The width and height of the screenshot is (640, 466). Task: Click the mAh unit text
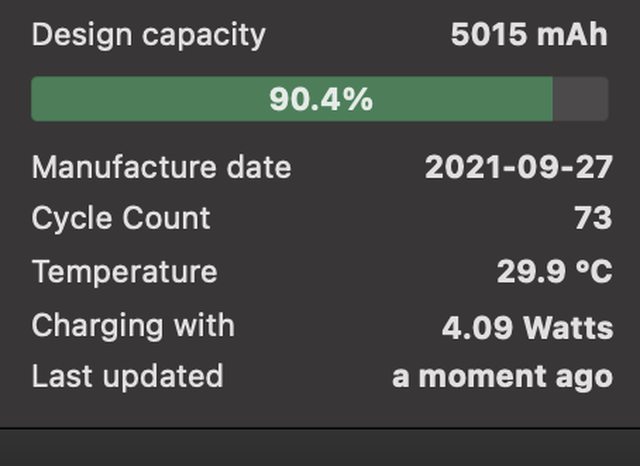point(571,36)
